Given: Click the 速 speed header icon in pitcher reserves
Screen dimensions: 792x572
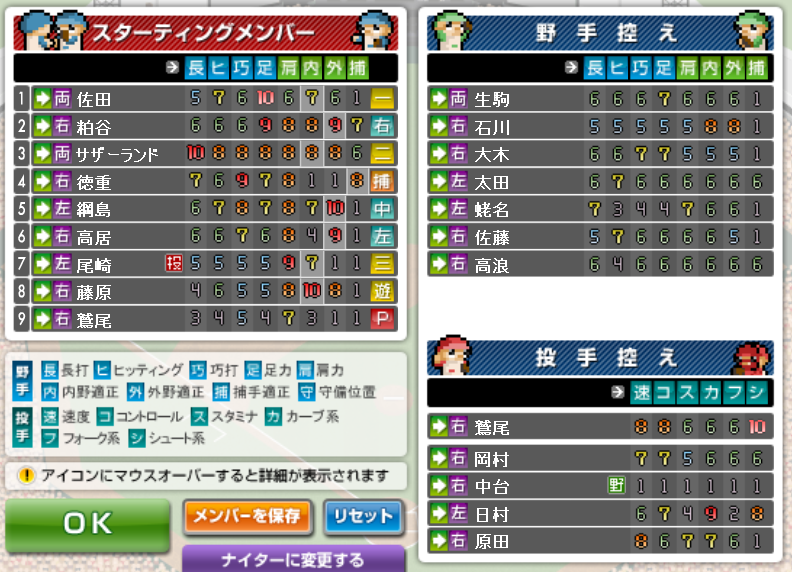Looking at the screenshot, I should (641, 392).
